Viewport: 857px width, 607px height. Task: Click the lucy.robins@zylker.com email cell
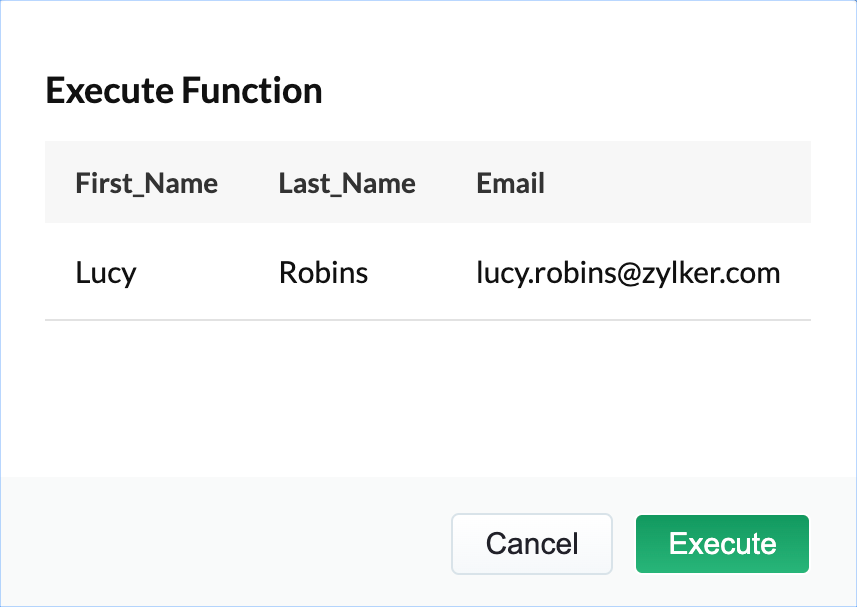(x=628, y=272)
